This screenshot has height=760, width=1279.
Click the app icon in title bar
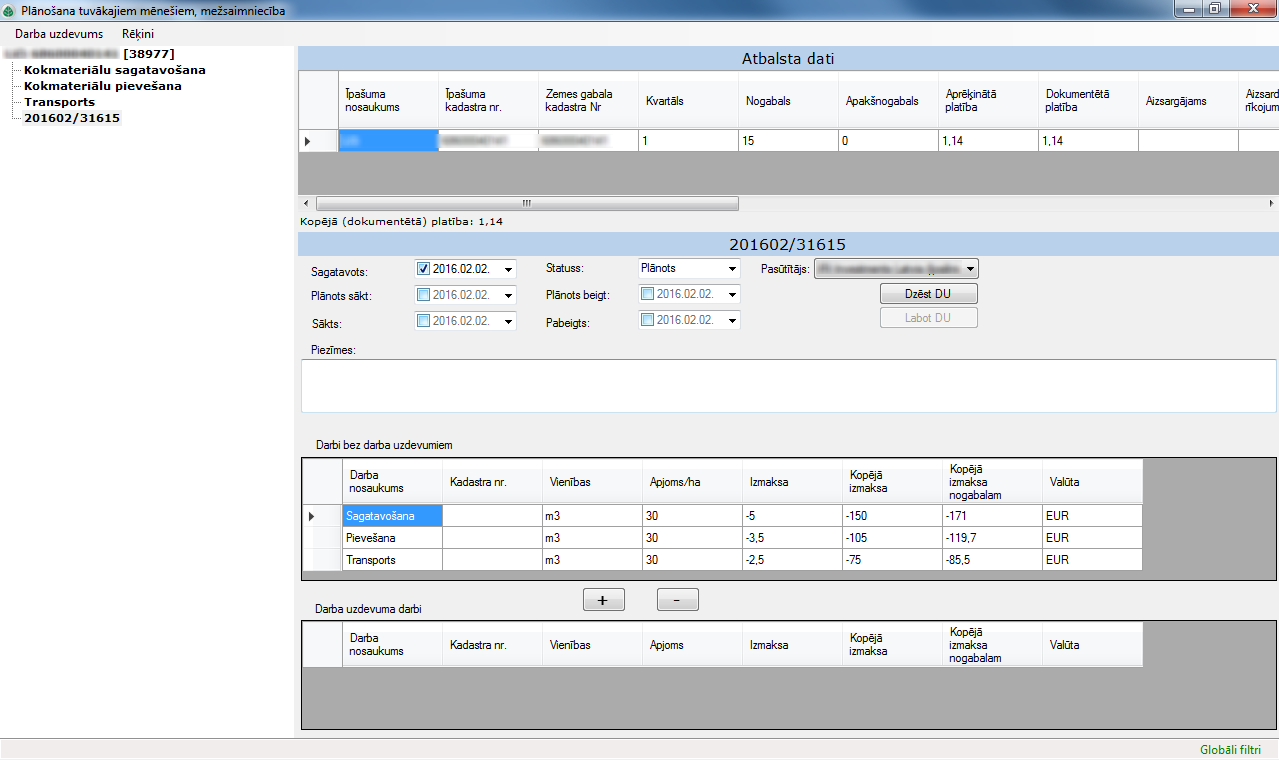click(10, 9)
